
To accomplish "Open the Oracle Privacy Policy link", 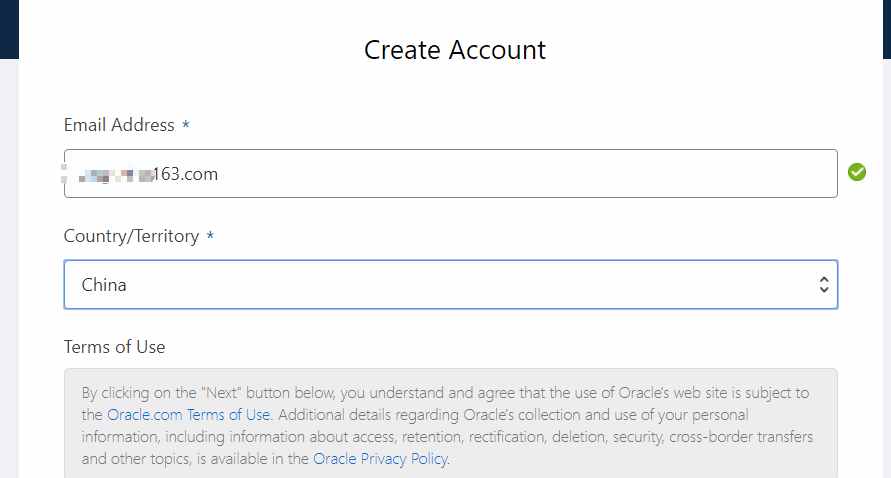I will tap(380, 459).
